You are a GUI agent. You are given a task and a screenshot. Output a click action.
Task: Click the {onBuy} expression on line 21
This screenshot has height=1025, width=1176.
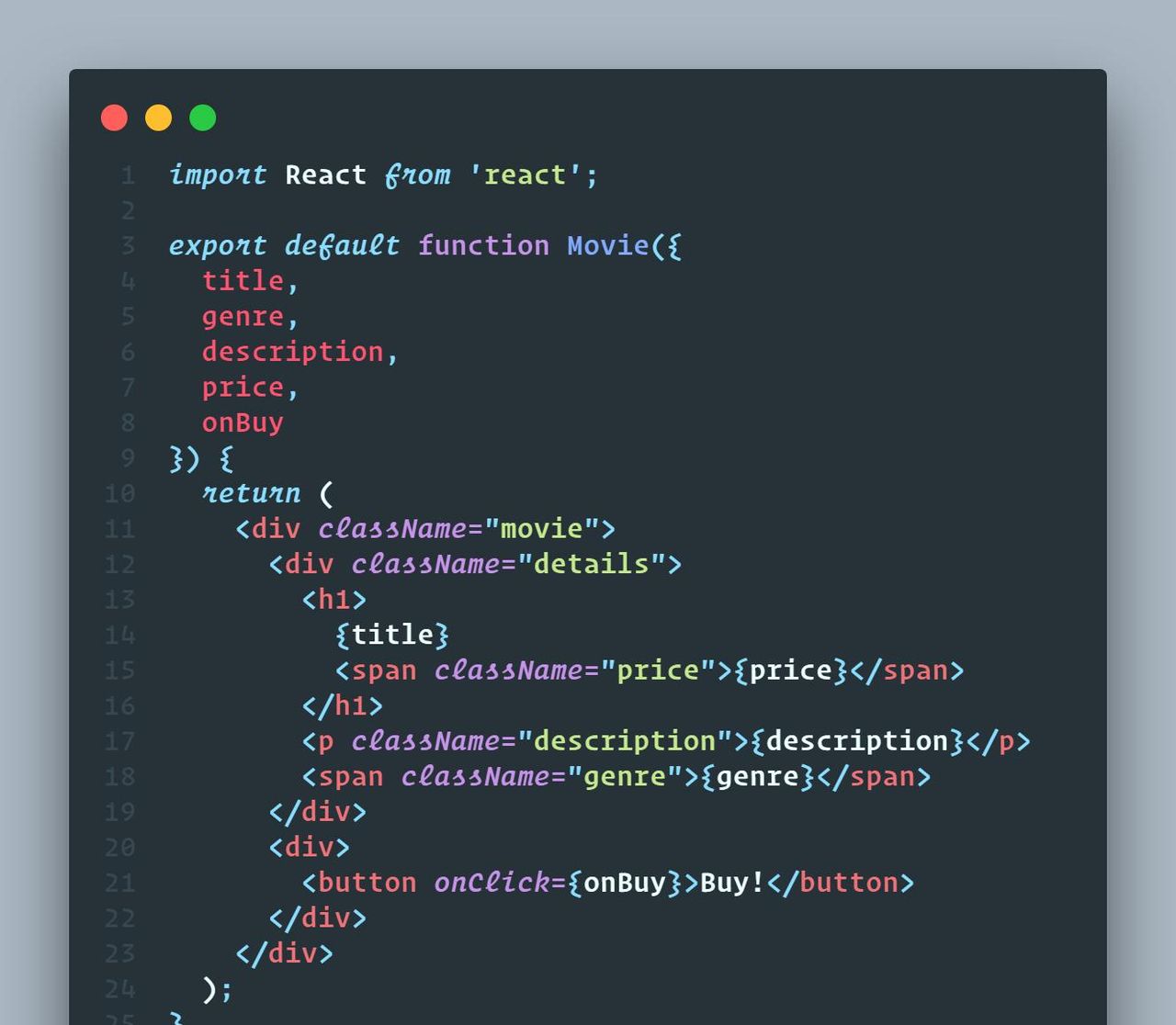click(x=625, y=883)
